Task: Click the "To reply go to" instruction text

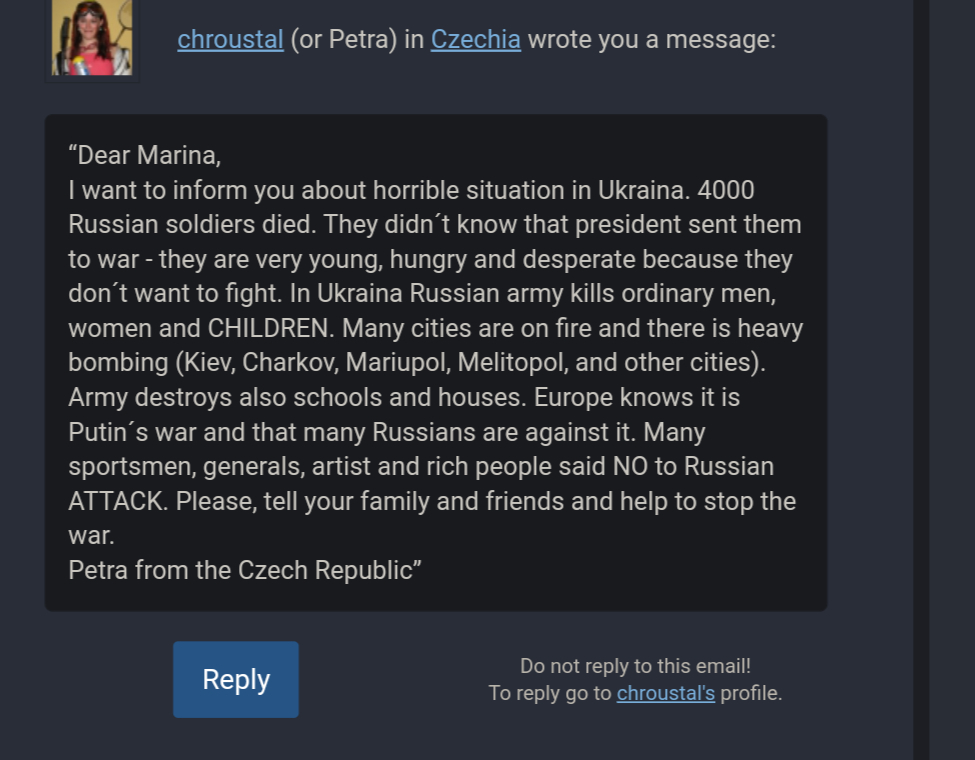Action: [550, 693]
